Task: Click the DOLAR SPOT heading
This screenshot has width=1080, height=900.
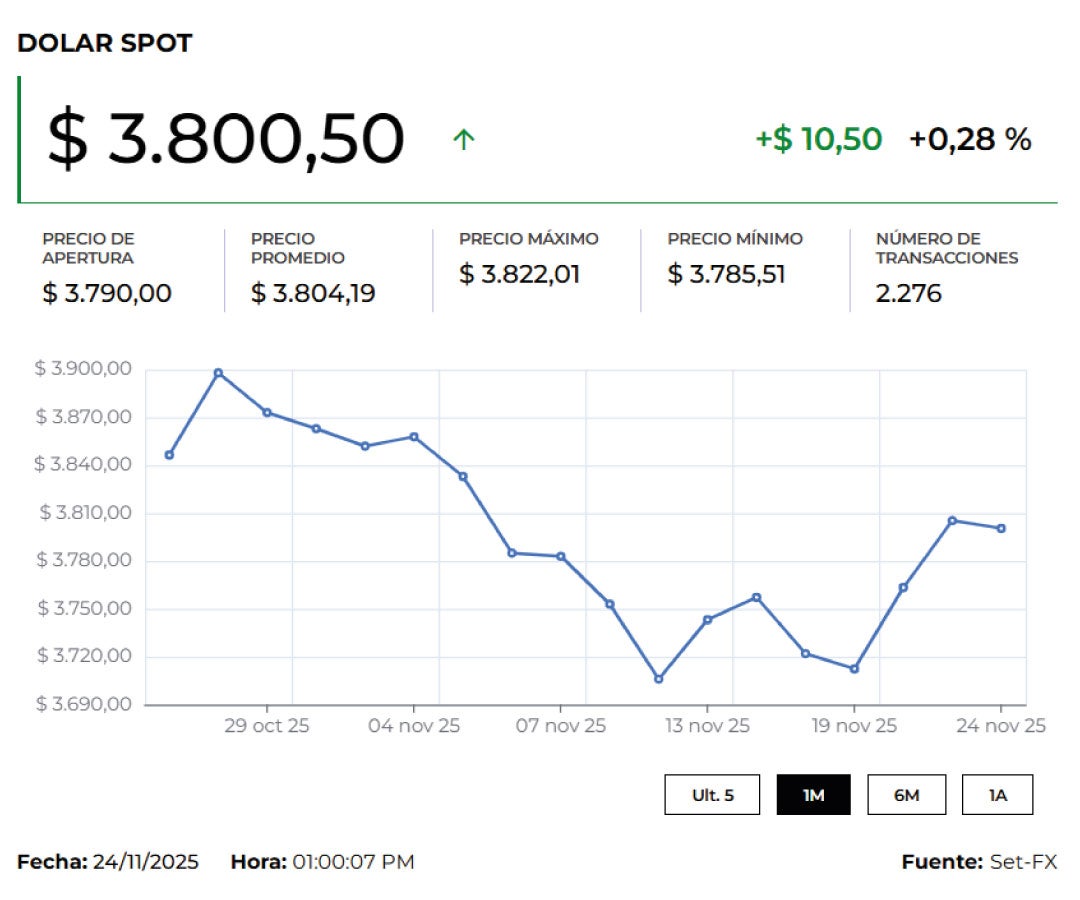Action: 105,44
